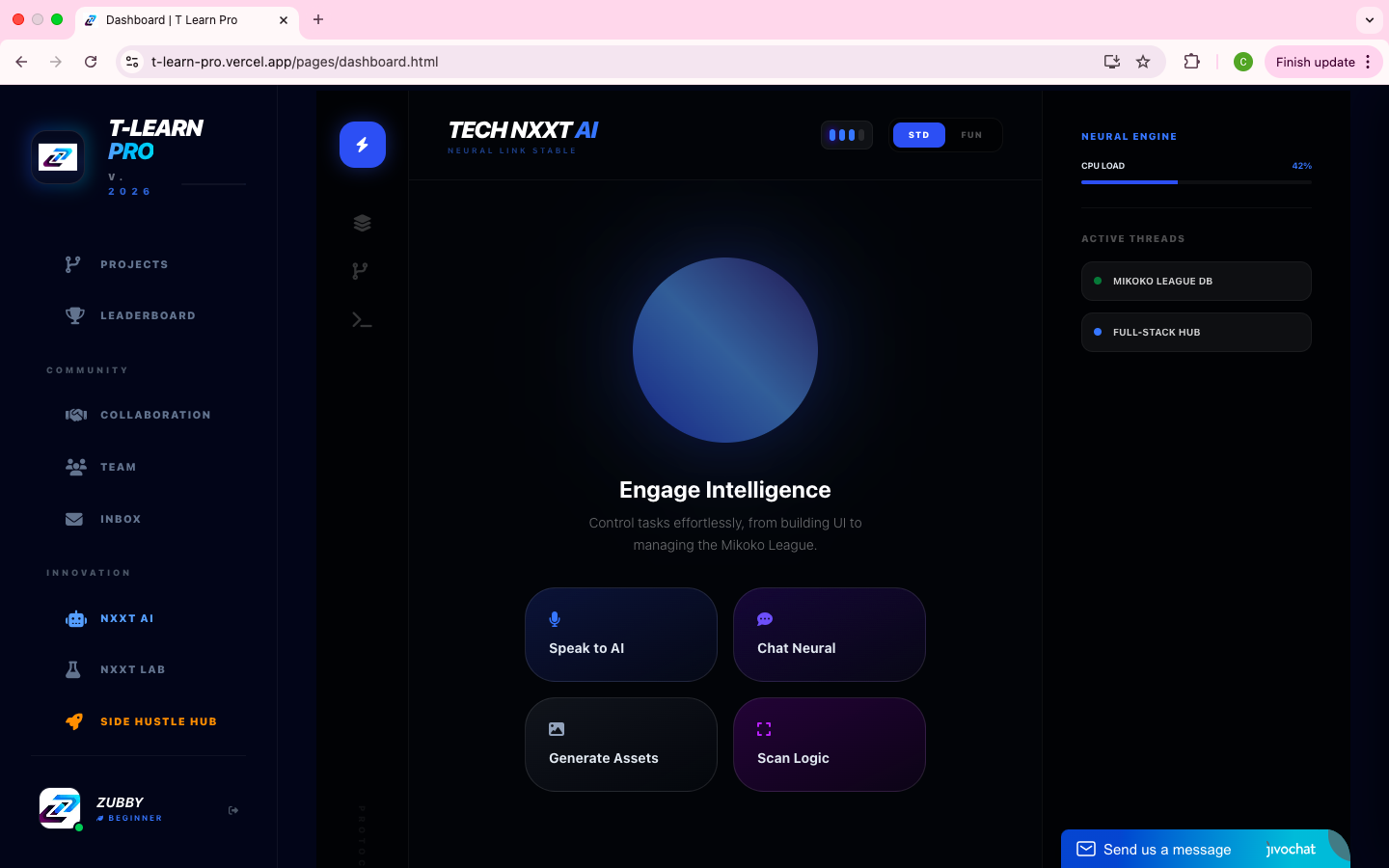Screen dimensions: 1389x868
Task: Click the logout icon beside ZUBBY
Action: [233, 810]
